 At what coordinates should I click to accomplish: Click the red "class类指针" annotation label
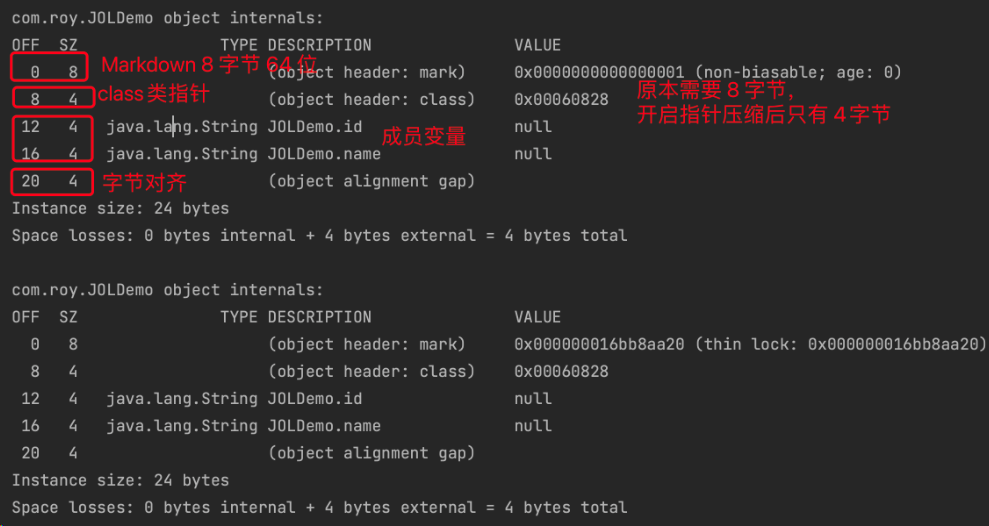click(x=153, y=95)
